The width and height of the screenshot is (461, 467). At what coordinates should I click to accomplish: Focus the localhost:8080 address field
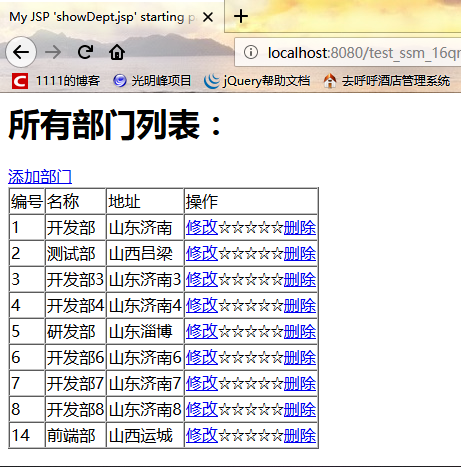coord(348,52)
